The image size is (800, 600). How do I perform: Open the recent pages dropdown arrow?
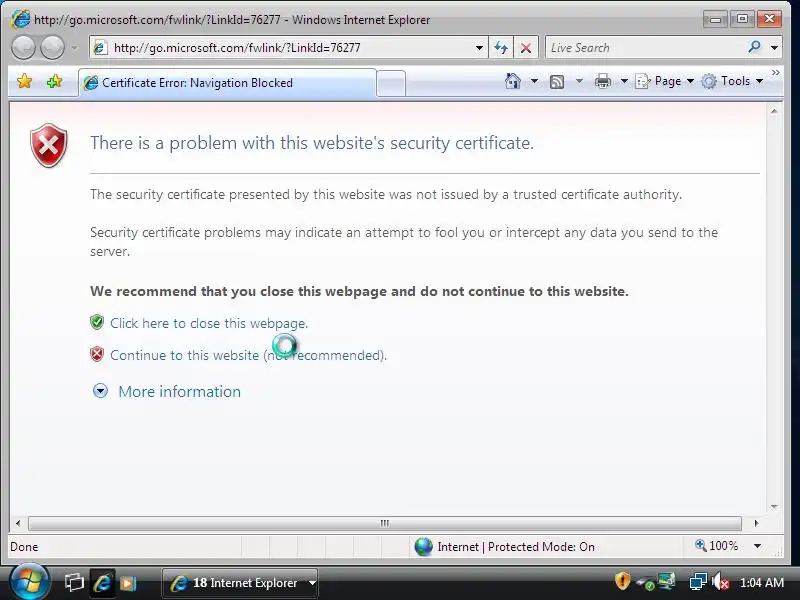click(x=75, y=48)
